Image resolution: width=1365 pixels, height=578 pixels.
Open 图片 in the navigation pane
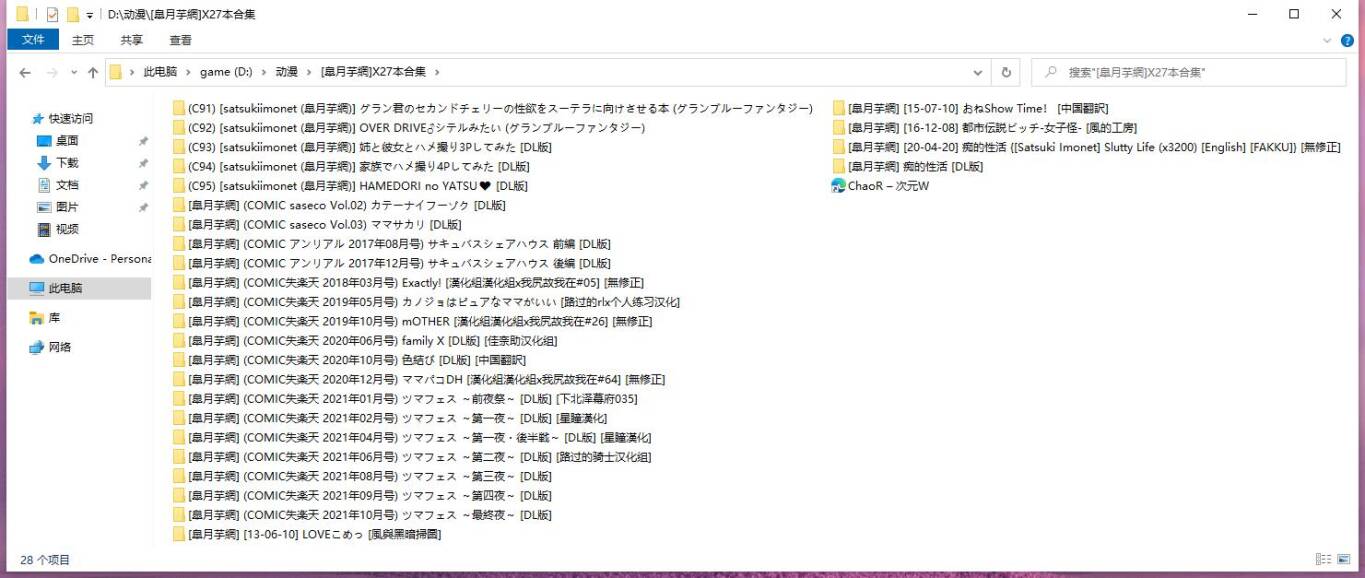[x=67, y=207]
